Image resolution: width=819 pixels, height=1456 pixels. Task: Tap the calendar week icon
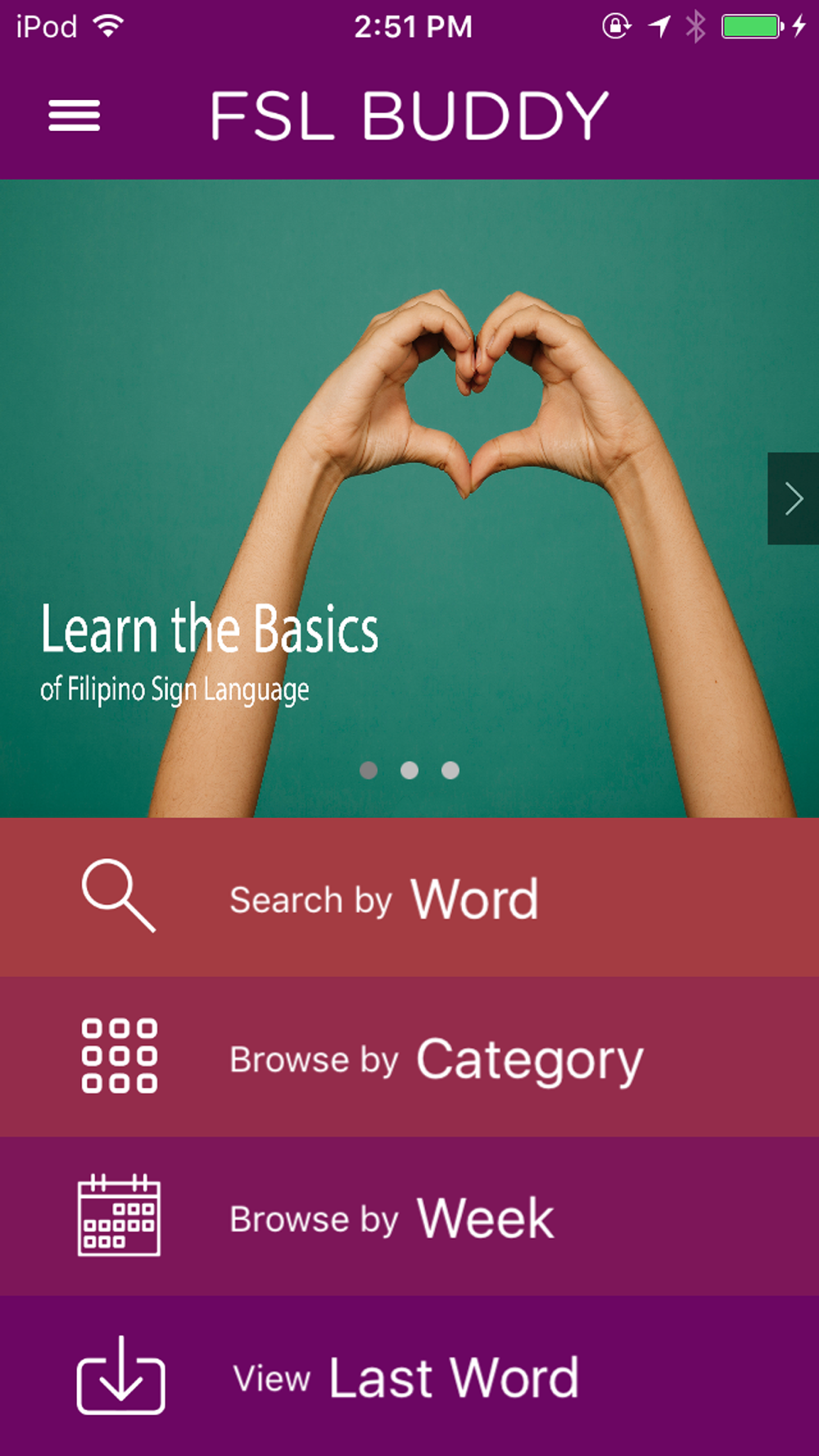(120, 1215)
